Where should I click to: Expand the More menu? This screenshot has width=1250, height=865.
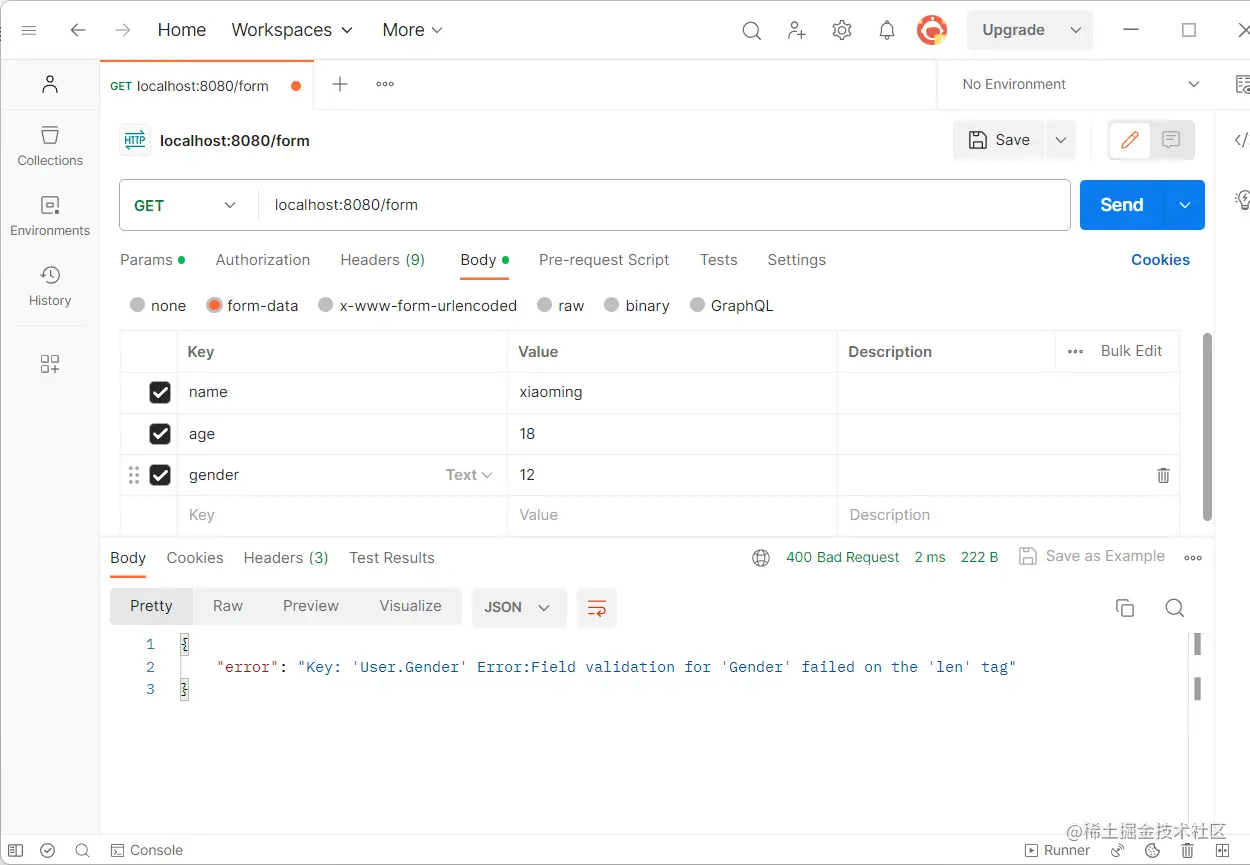[413, 30]
